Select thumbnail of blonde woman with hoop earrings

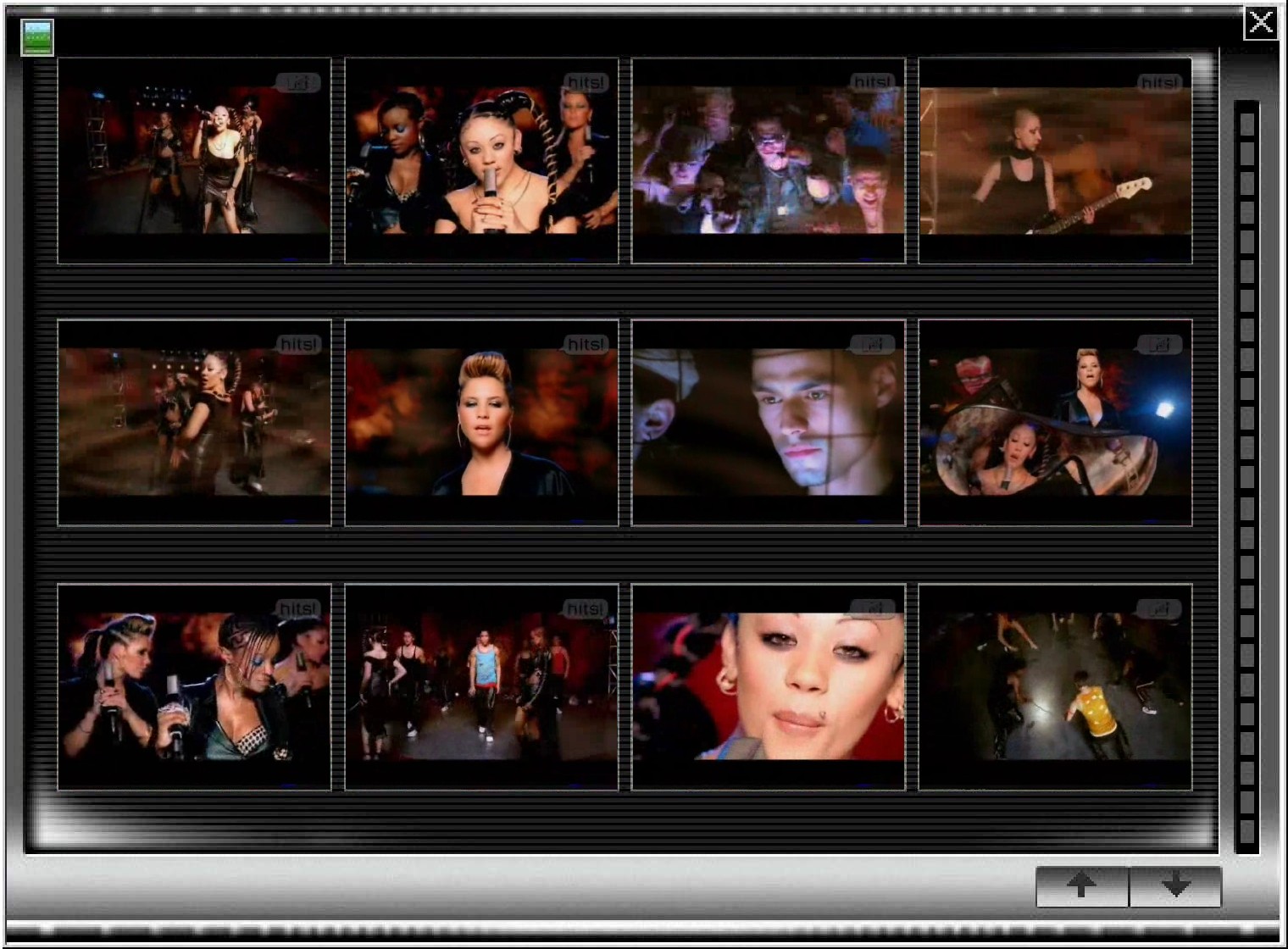481,423
